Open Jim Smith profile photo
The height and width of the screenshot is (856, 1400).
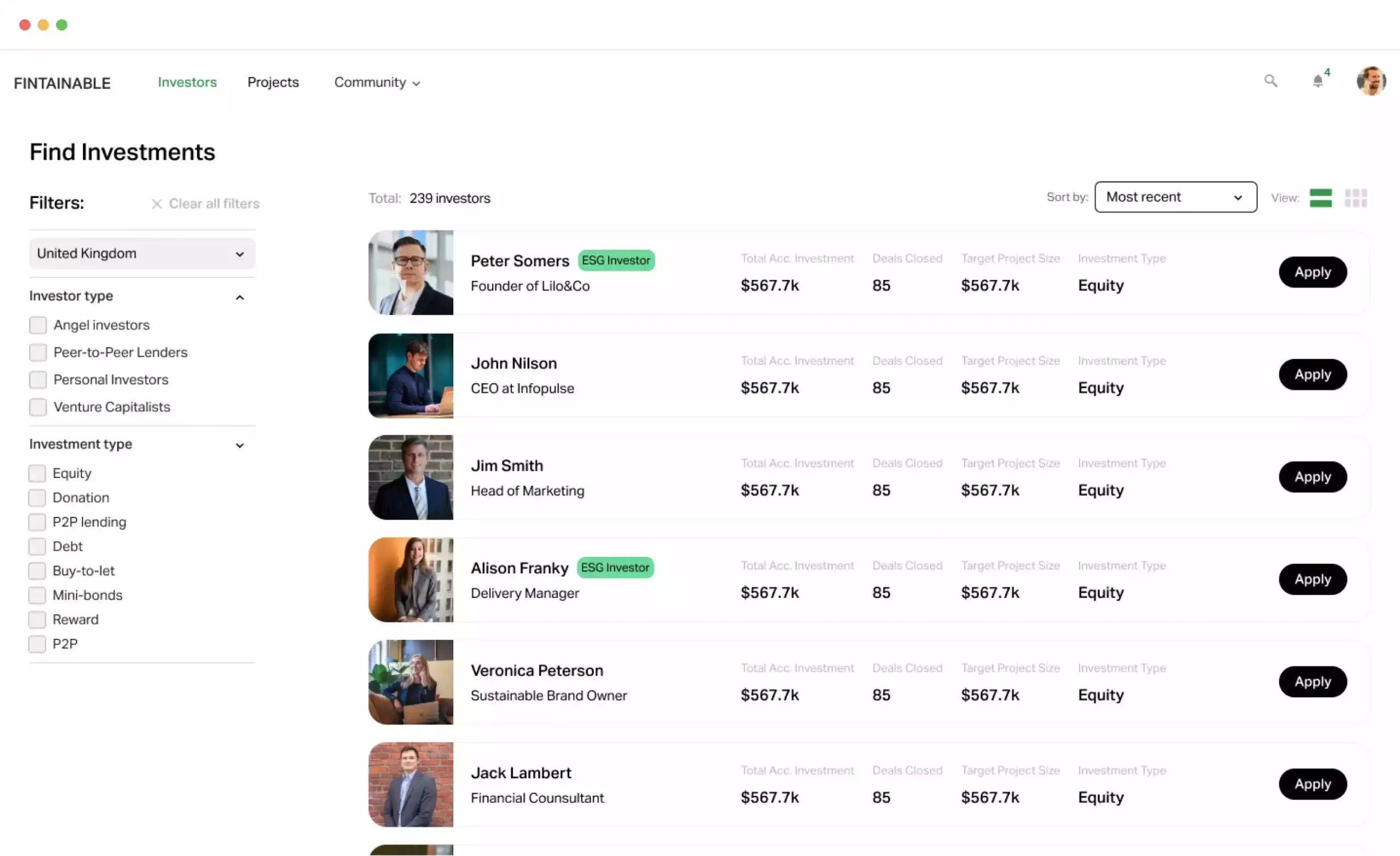point(411,478)
